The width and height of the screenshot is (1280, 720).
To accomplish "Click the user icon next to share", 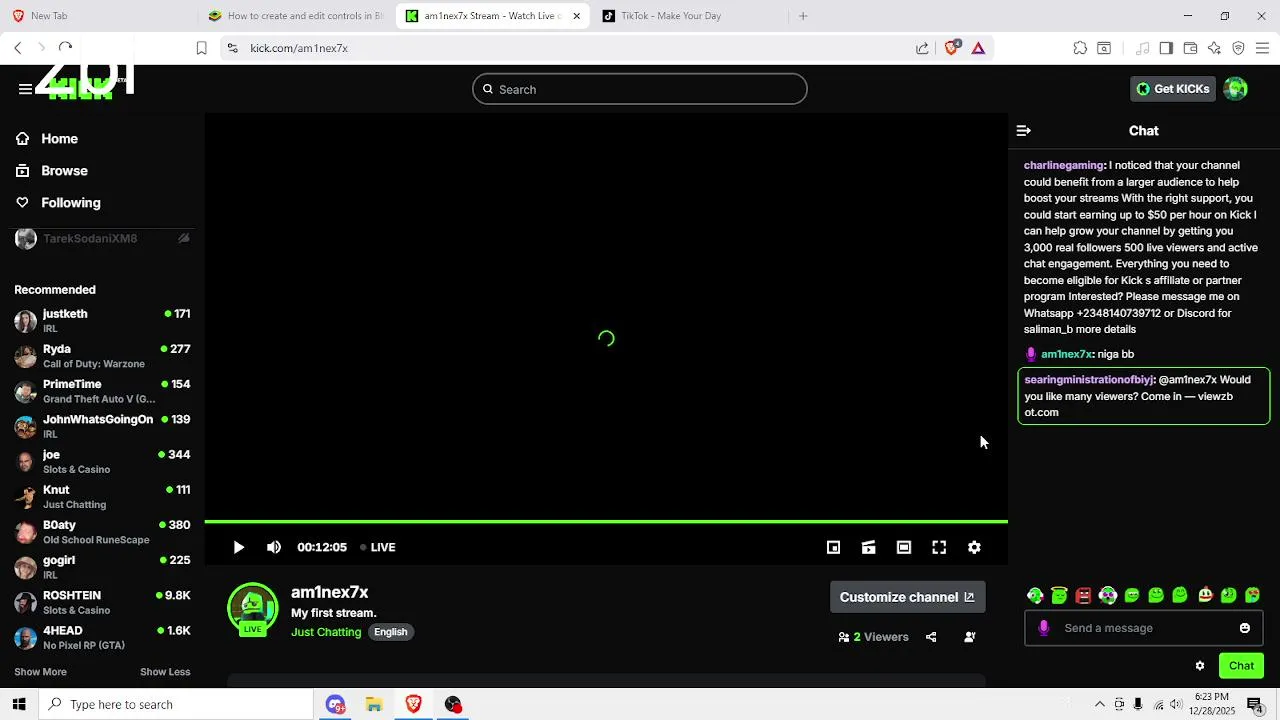I will 969,637.
